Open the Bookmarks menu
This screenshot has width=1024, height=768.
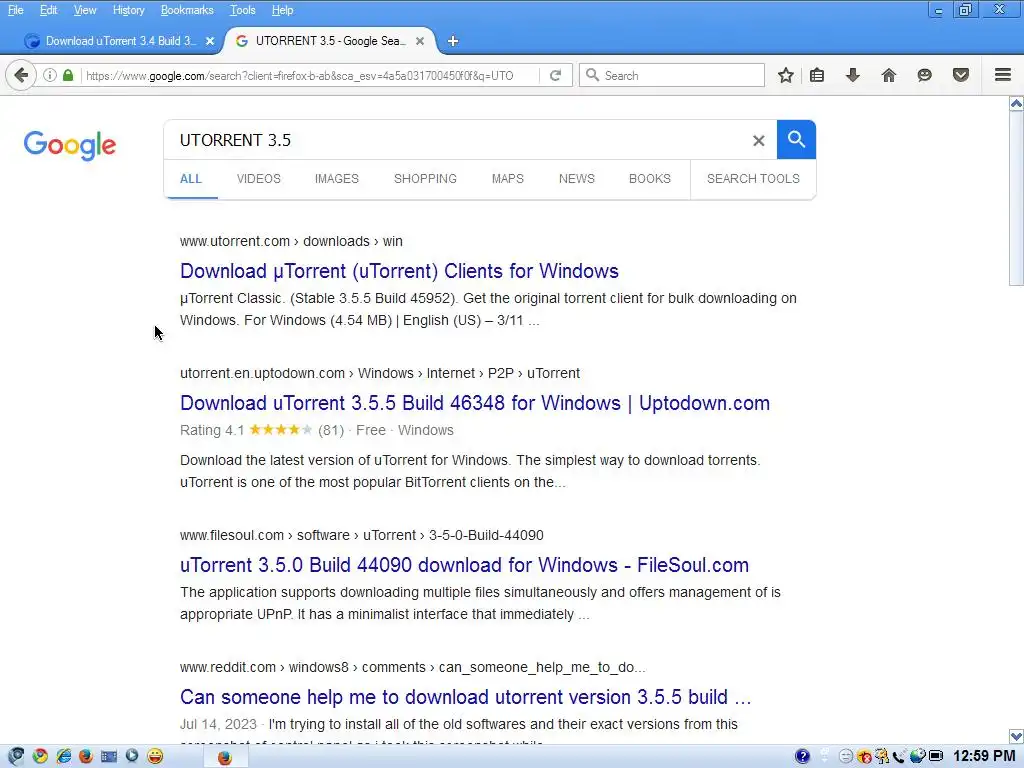tap(187, 10)
